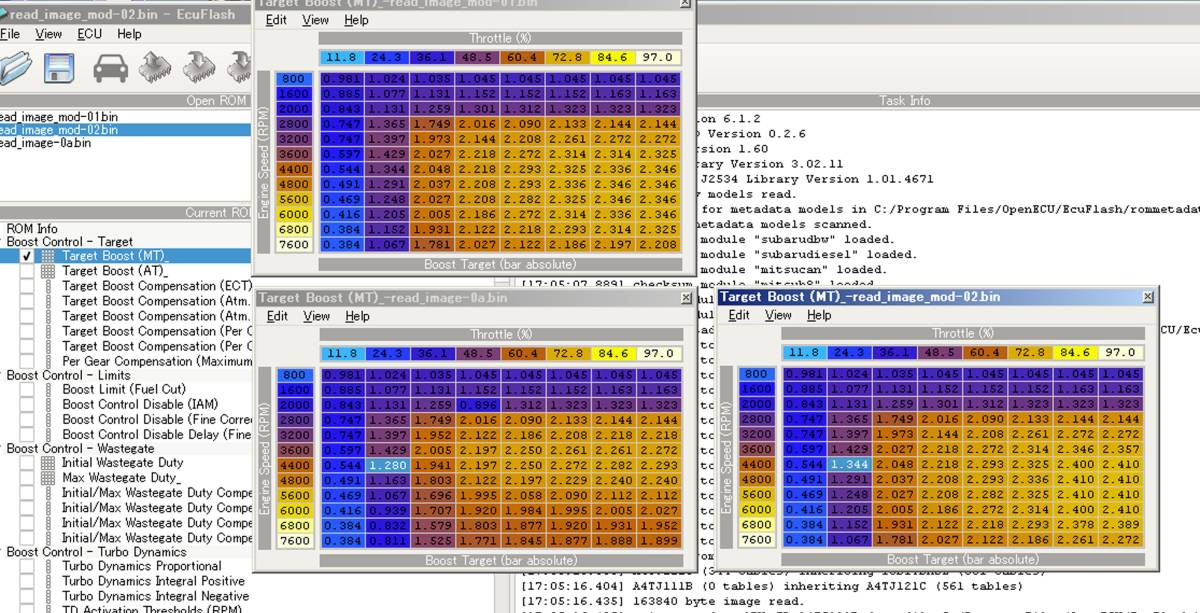Viewport: 1200px width, 613px height.
Task: Close the read_image_mod-02.bin Target Boost window
Action: [1148, 297]
